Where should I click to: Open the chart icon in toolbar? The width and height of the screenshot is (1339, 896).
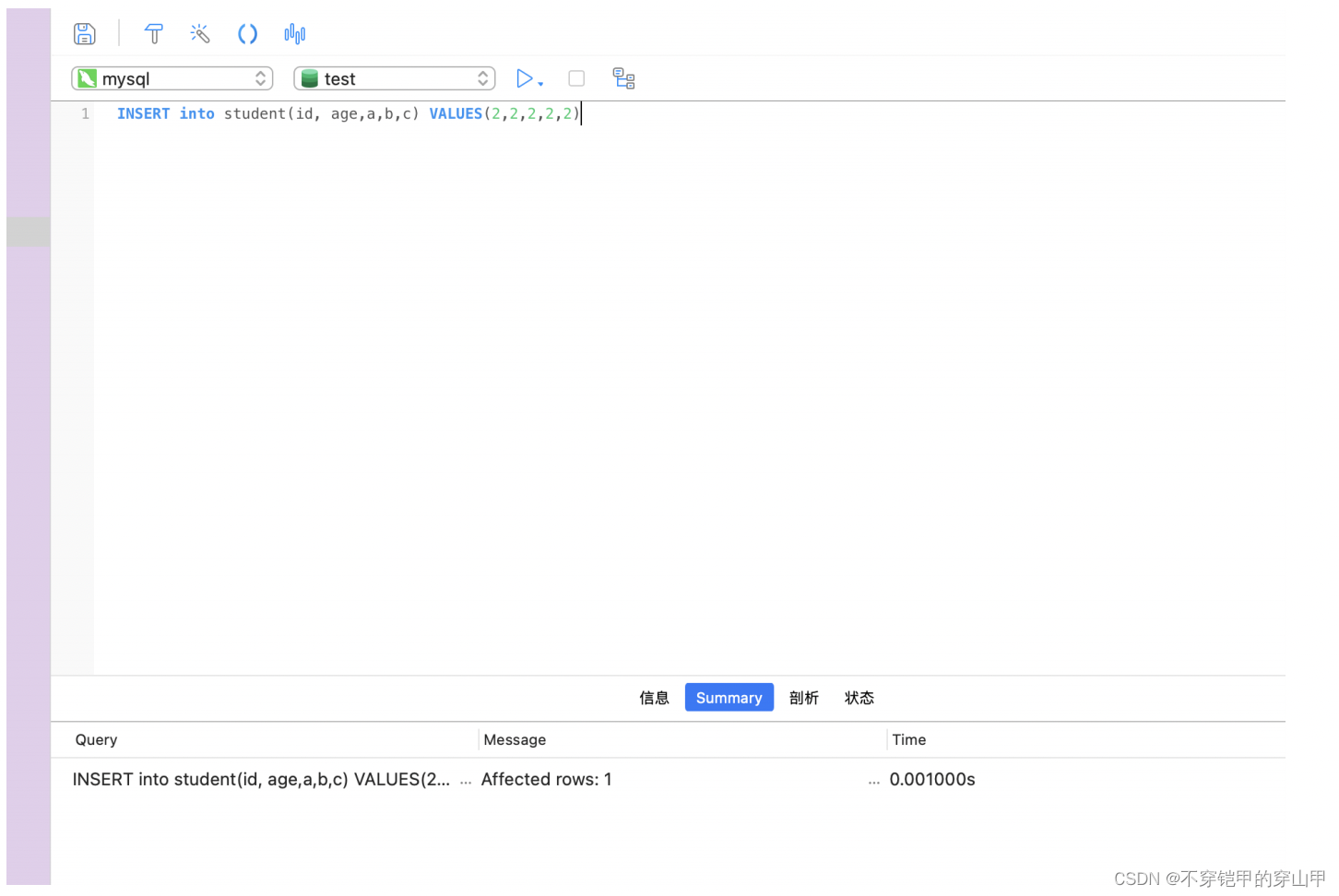(295, 34)
